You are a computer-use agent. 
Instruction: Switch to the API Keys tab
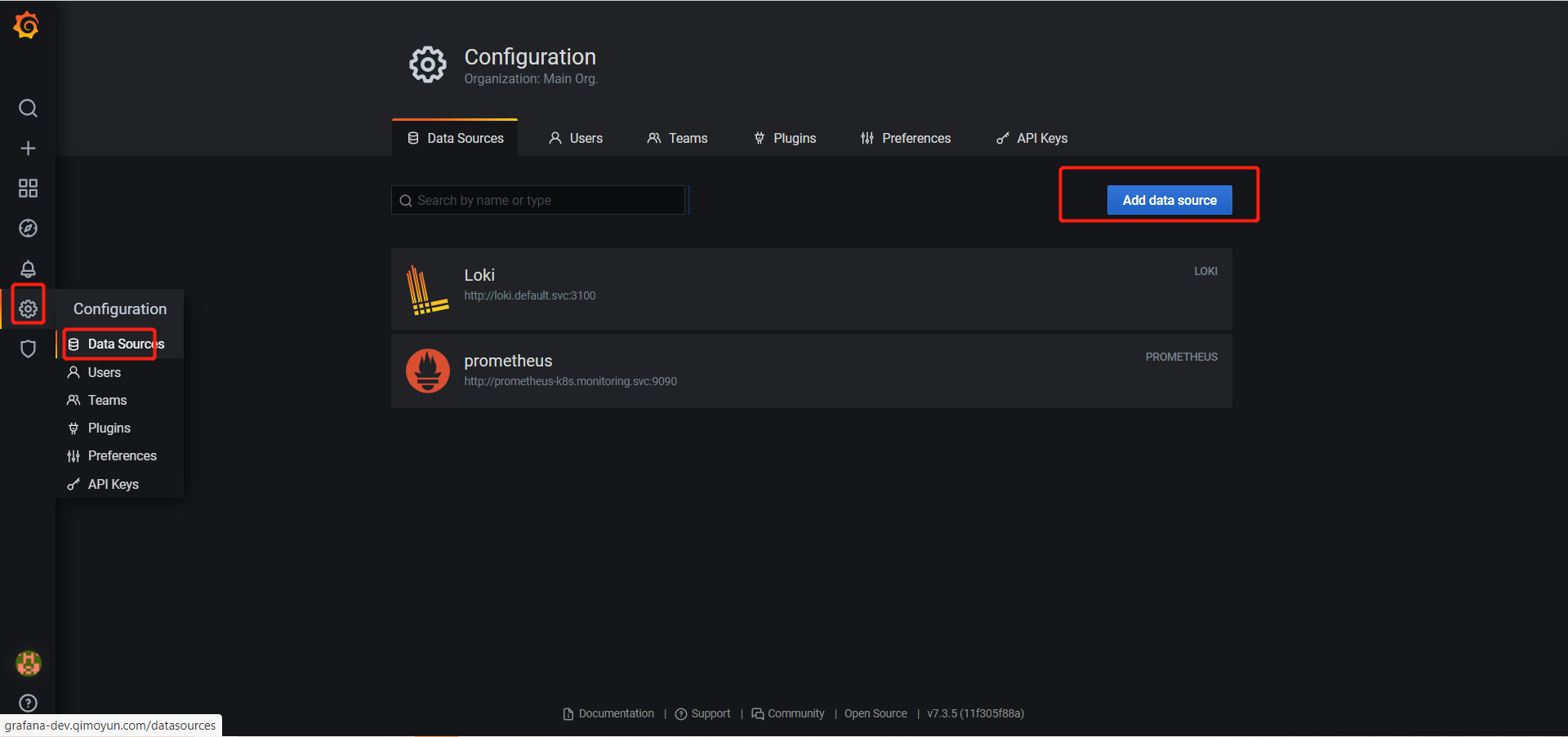[1032, 138]
